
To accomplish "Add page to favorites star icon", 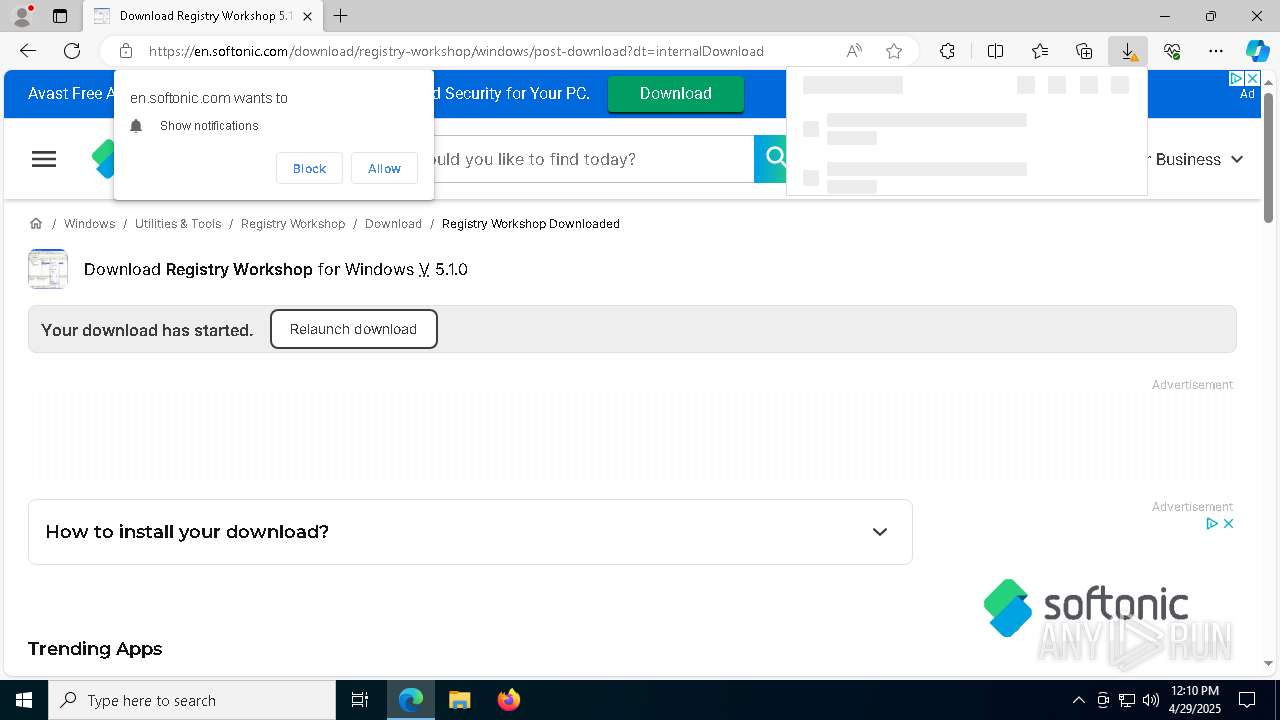I will (894, 51).
